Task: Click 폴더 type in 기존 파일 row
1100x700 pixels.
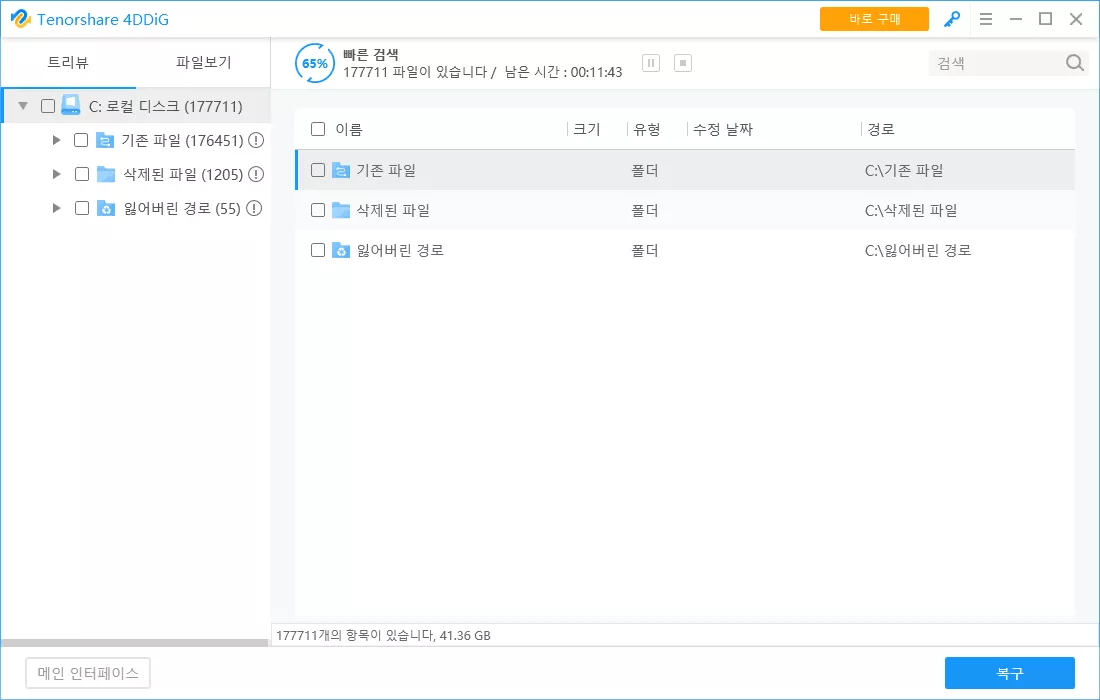Action: tap(645, 170)
